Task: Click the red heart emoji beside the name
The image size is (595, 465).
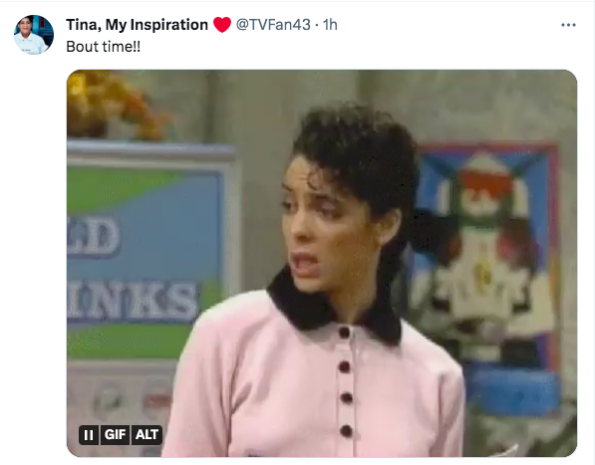Action: pos(222,25)
